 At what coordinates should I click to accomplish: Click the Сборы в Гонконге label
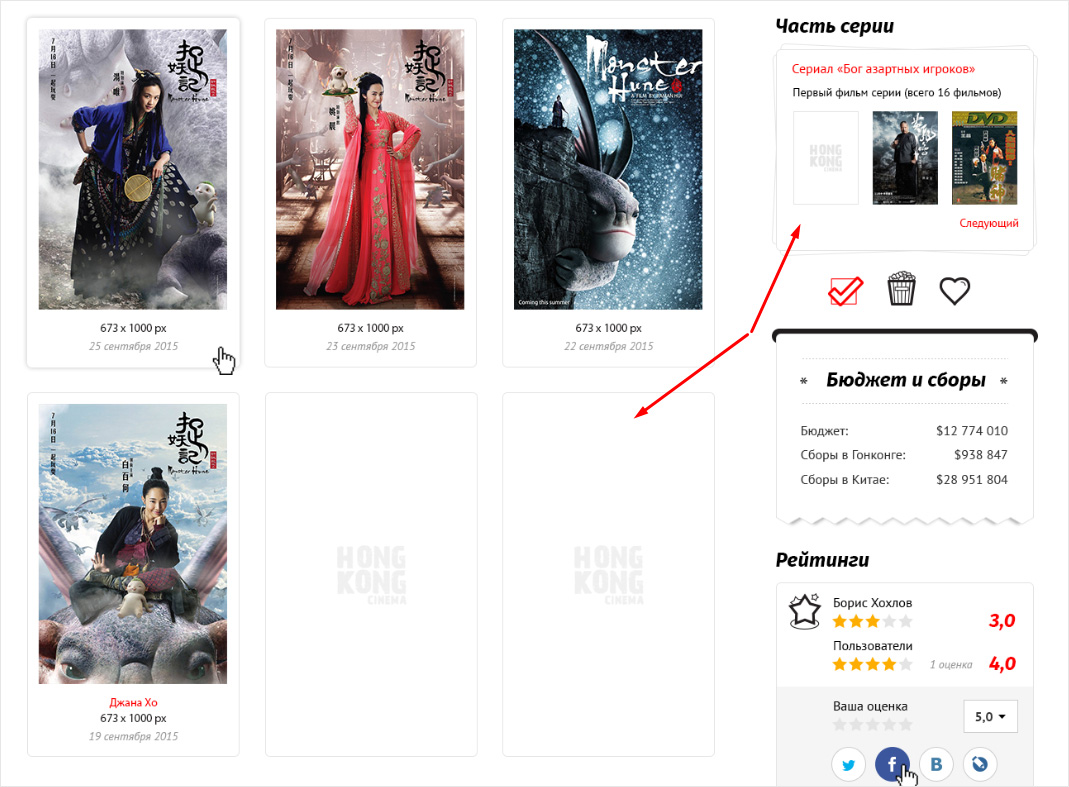click(853, 455)
